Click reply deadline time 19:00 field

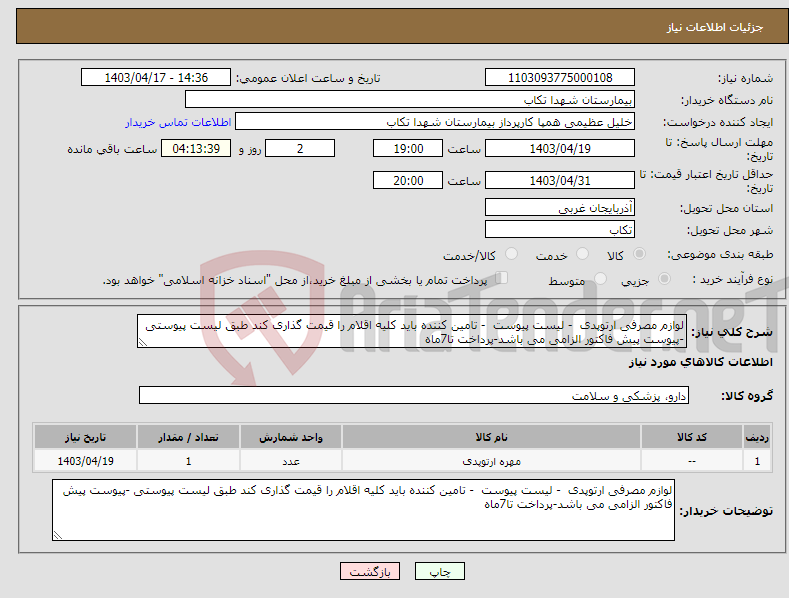[x=408, y=148]
